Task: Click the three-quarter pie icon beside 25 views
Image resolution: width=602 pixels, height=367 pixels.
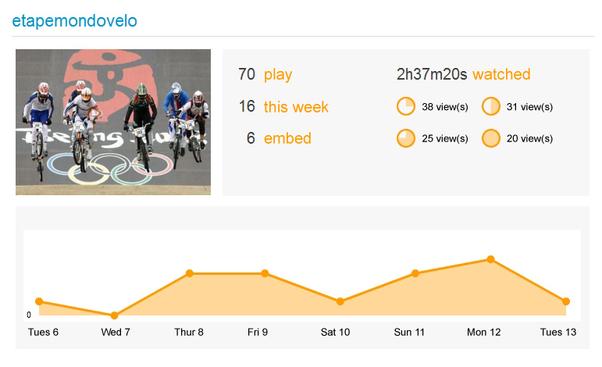Action: [405, 138]
